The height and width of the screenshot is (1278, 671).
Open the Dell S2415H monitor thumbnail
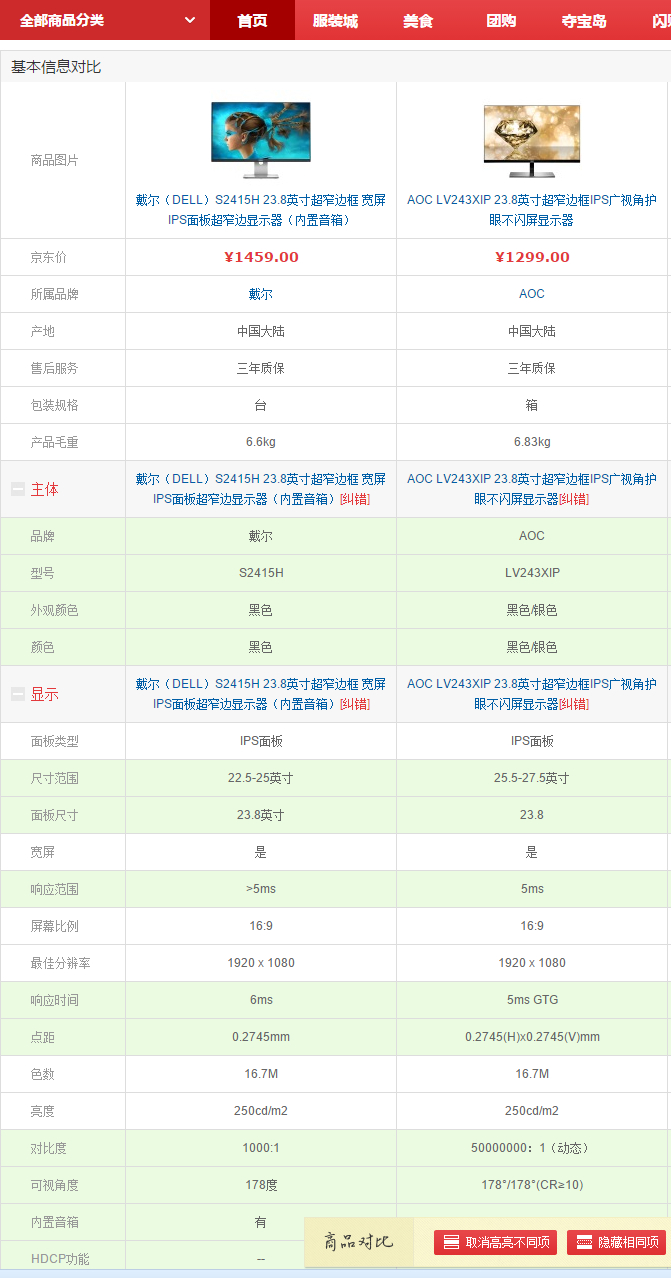260,140
